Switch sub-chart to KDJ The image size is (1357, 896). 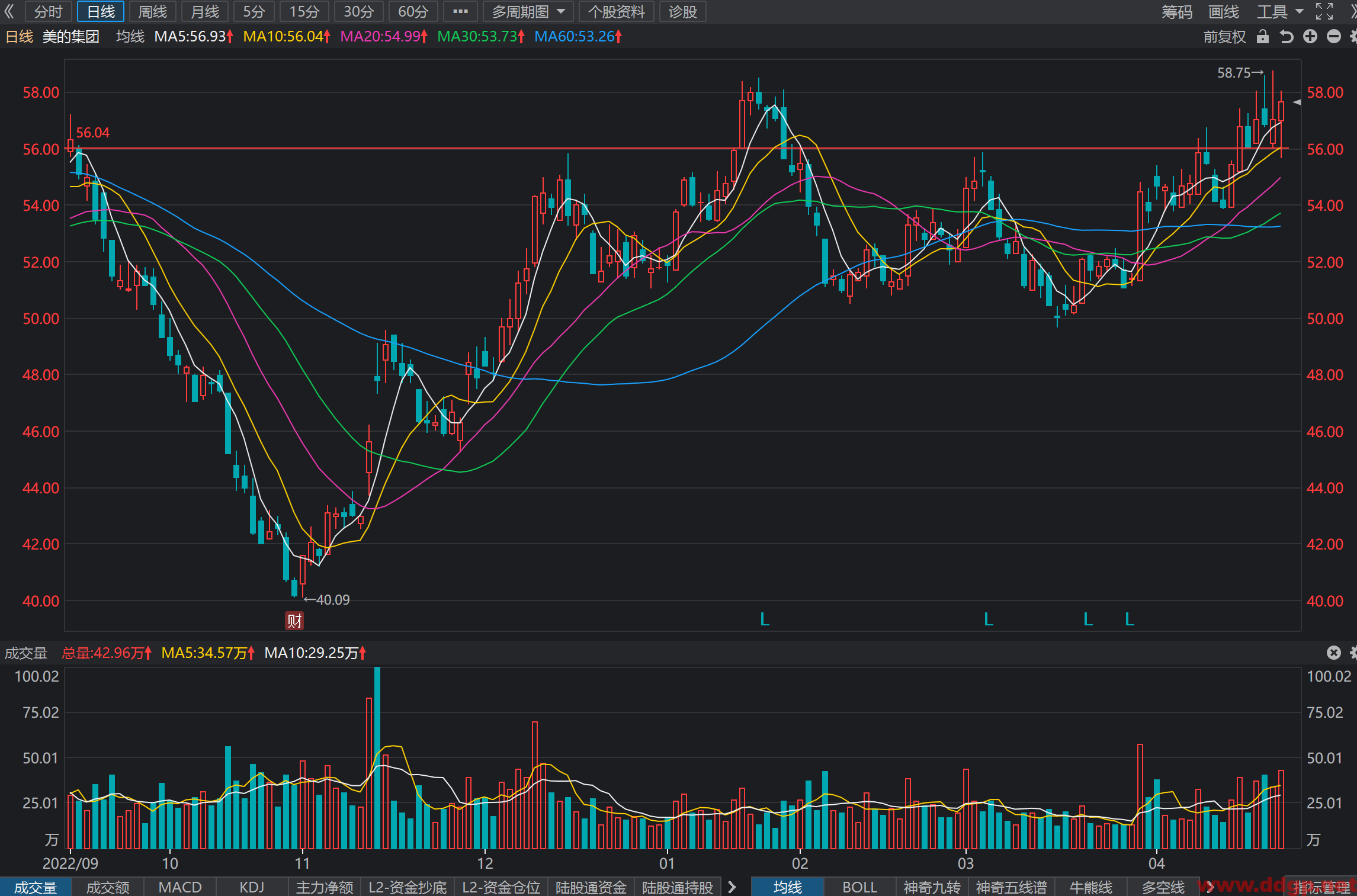(252, 887)
